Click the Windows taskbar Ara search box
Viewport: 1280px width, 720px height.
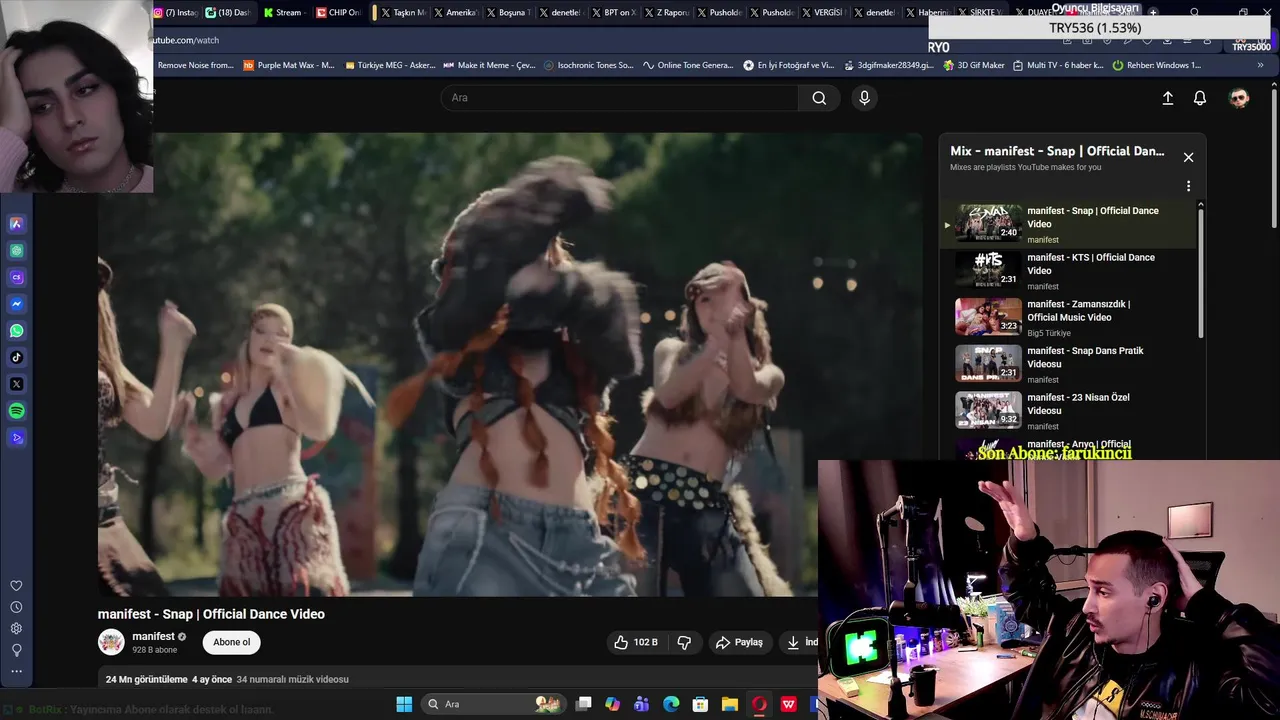pos(492,704)
